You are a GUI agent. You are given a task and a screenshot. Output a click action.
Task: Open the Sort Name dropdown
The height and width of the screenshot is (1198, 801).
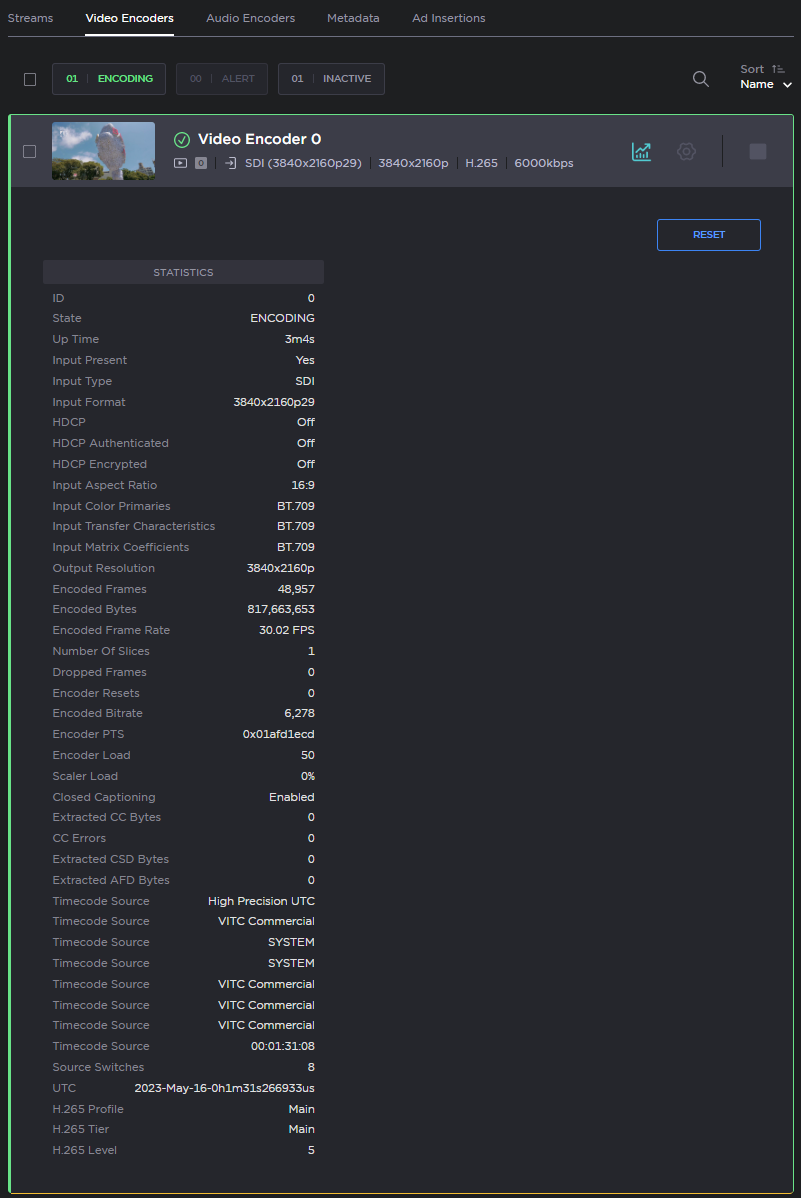click(766, 85)
